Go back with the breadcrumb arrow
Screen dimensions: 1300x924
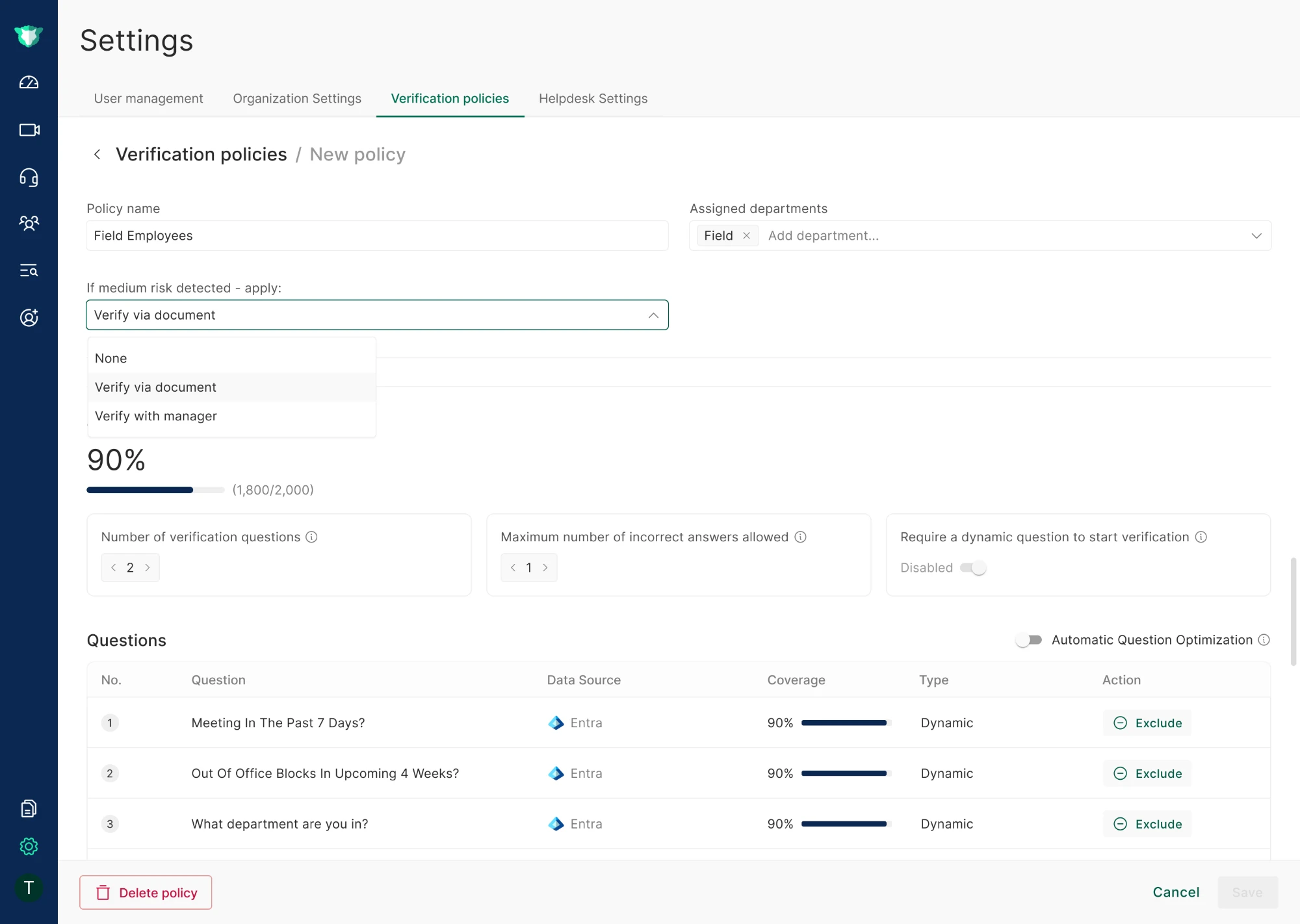click(x=97, y=155)
